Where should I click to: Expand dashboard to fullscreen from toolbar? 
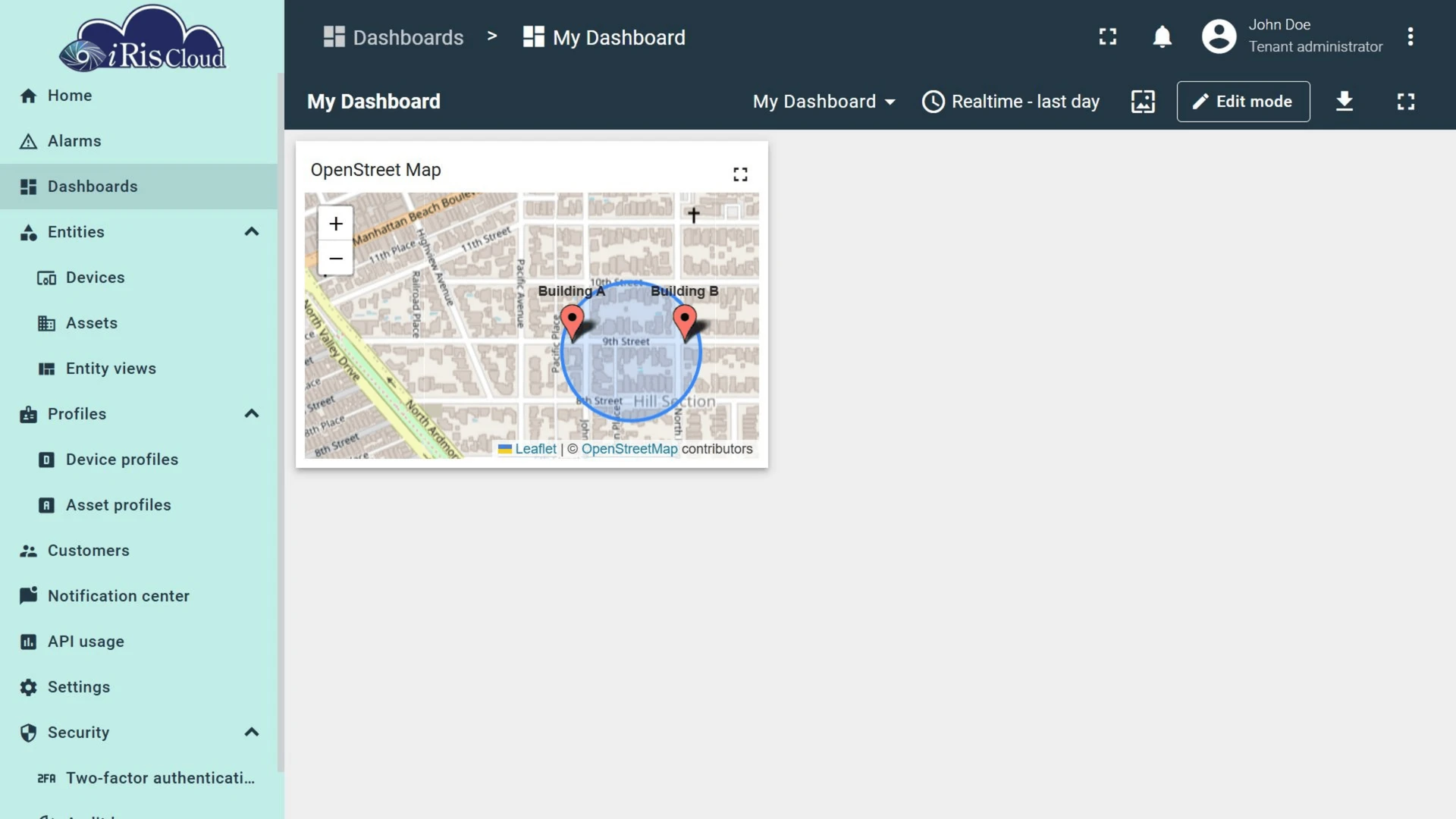[x=1406, y=102]
